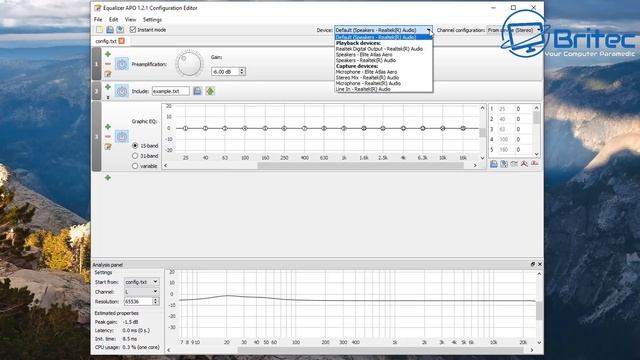The image size is (640, 360).
Task: Click the 25 Hz band point on the EQ graph
Action: [x=185, y=128]
